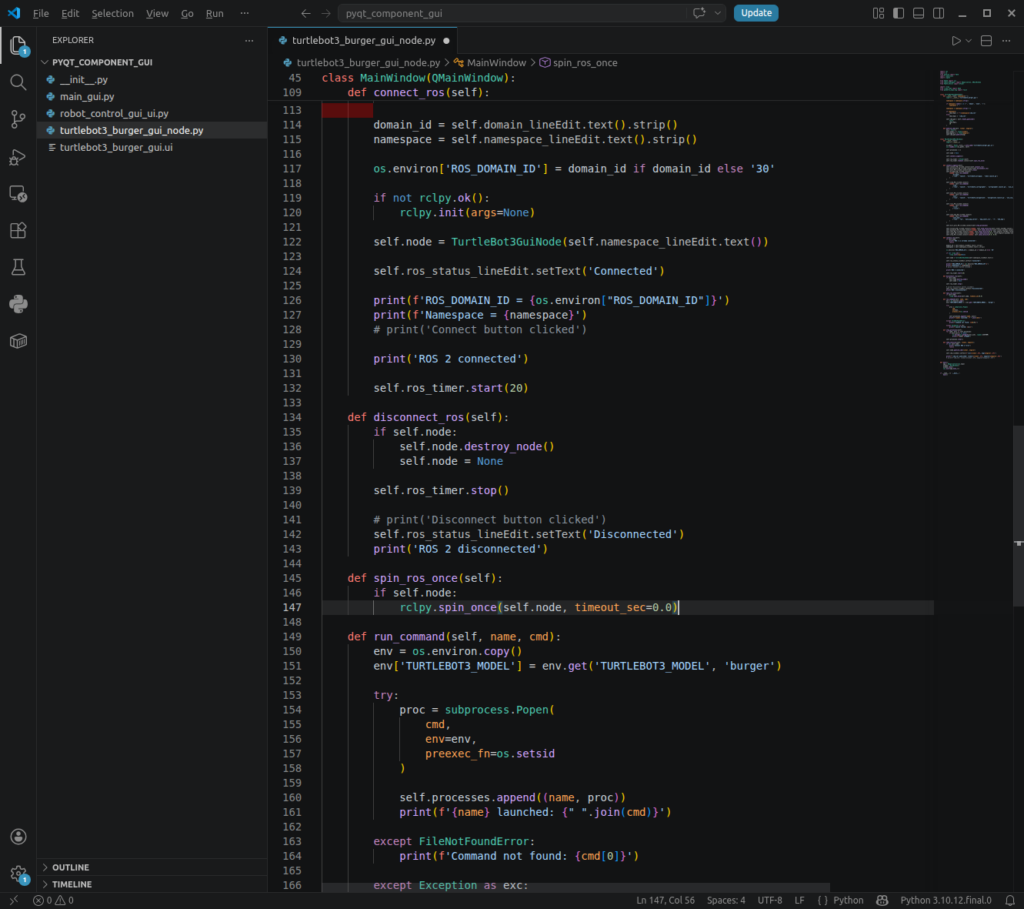Screen dimensions: 1024x909
Task: Select the Python 3.10.12 interpreter
Action: 946,901
